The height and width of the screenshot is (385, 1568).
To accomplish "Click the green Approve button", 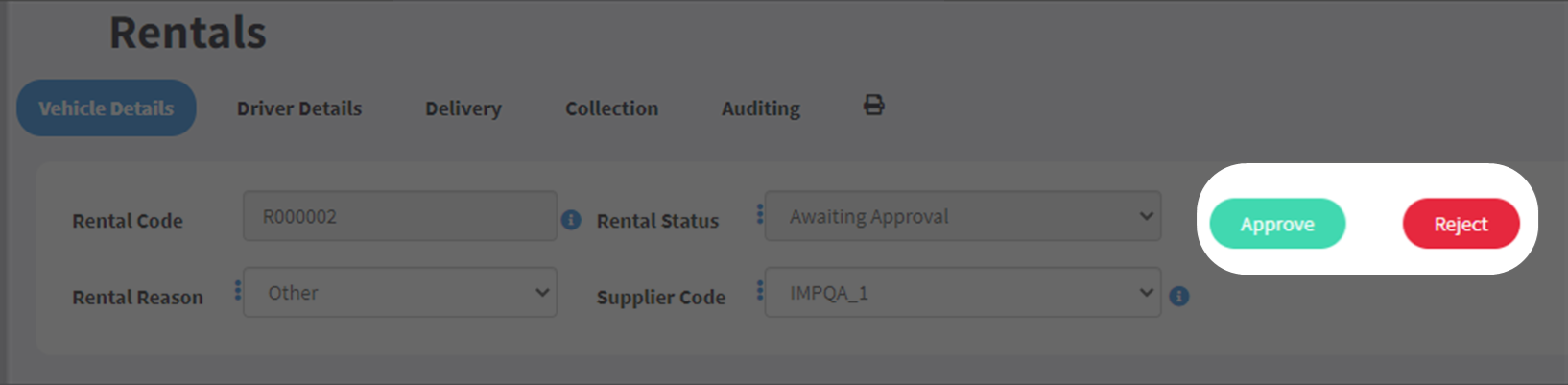I will pyautogui.click(x=1277, y=224).
